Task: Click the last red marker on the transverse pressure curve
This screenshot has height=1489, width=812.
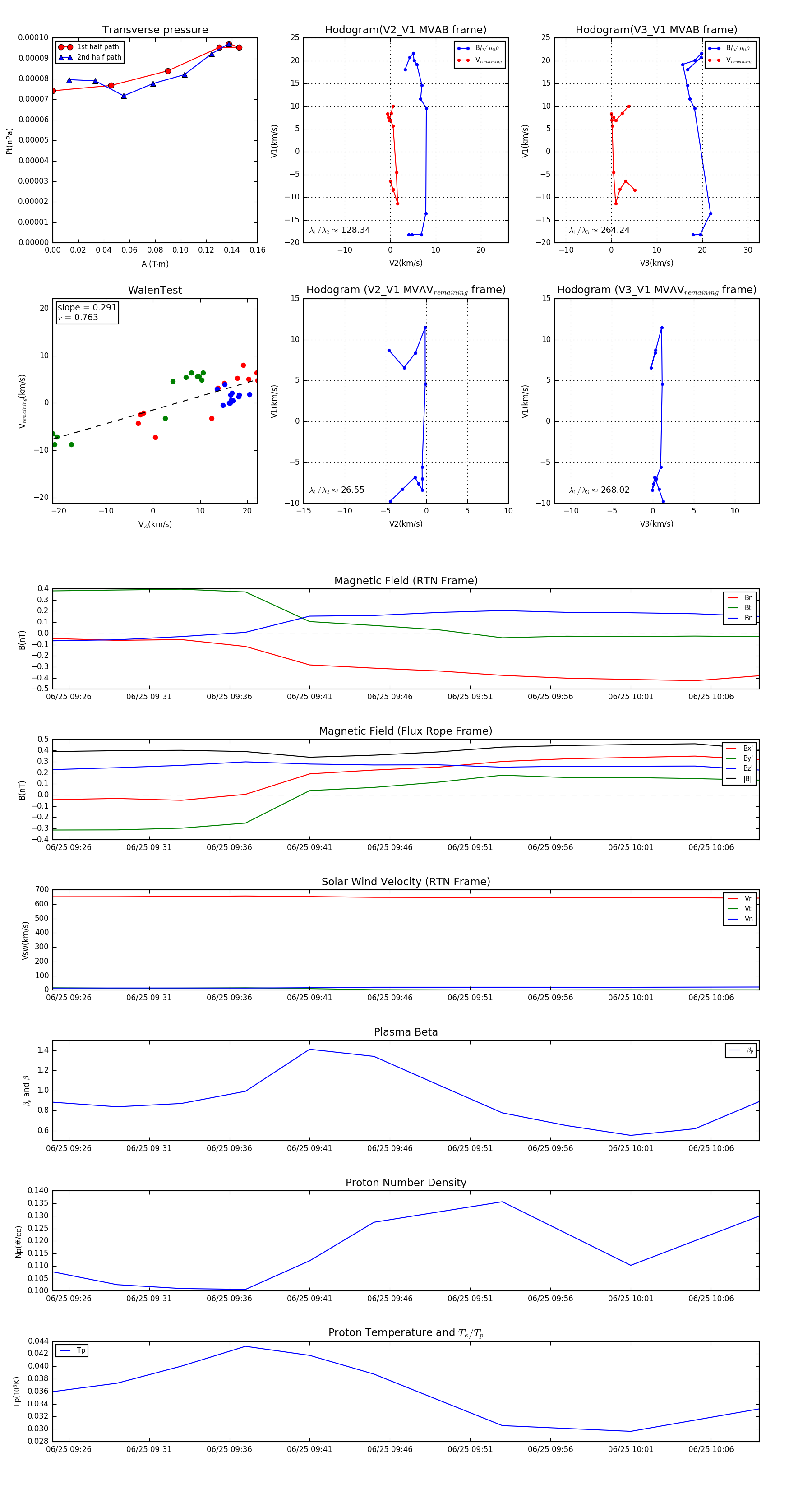Action: [x=239, y=47]
